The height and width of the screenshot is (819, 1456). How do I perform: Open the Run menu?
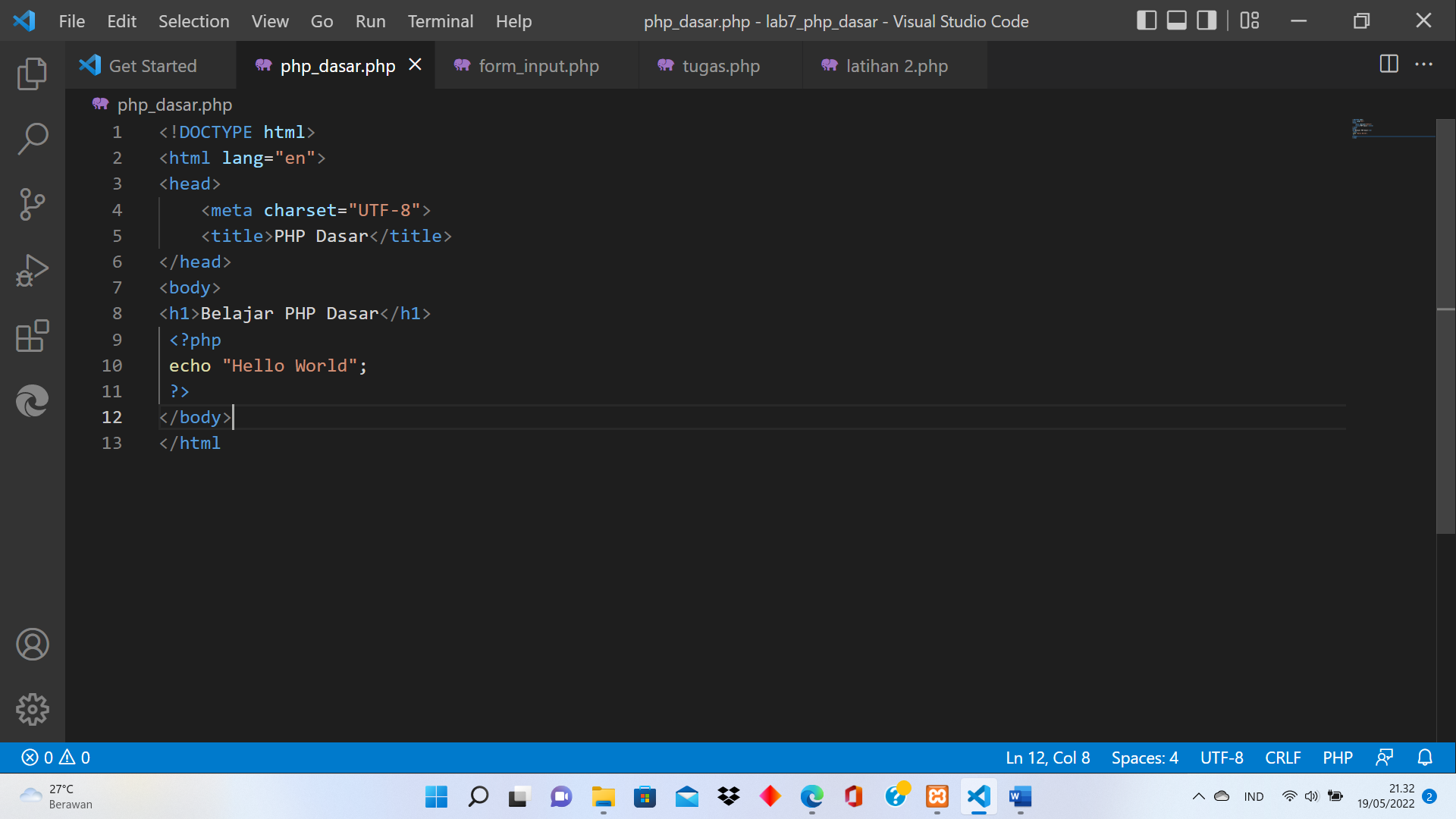370,21
